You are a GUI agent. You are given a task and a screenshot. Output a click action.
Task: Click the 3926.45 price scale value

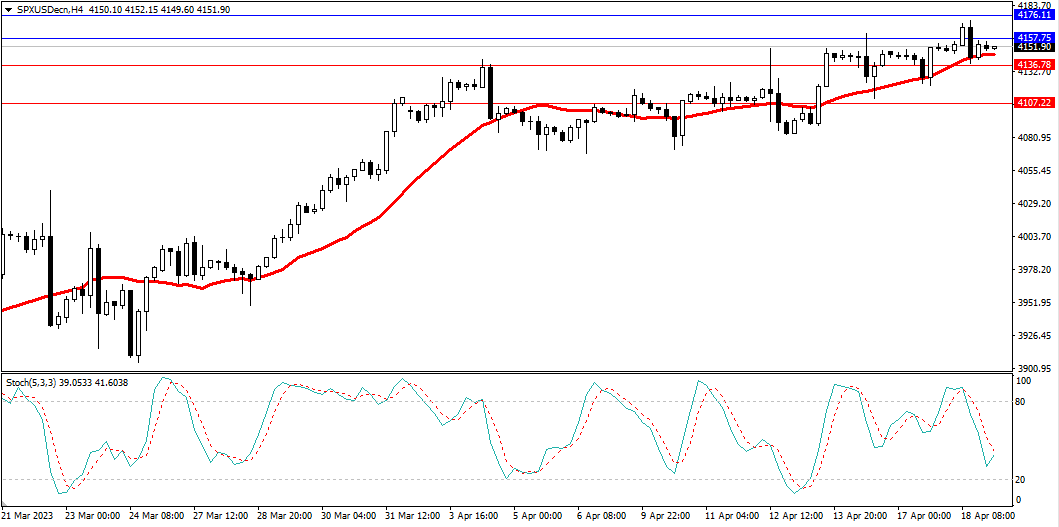(1035, 336)
